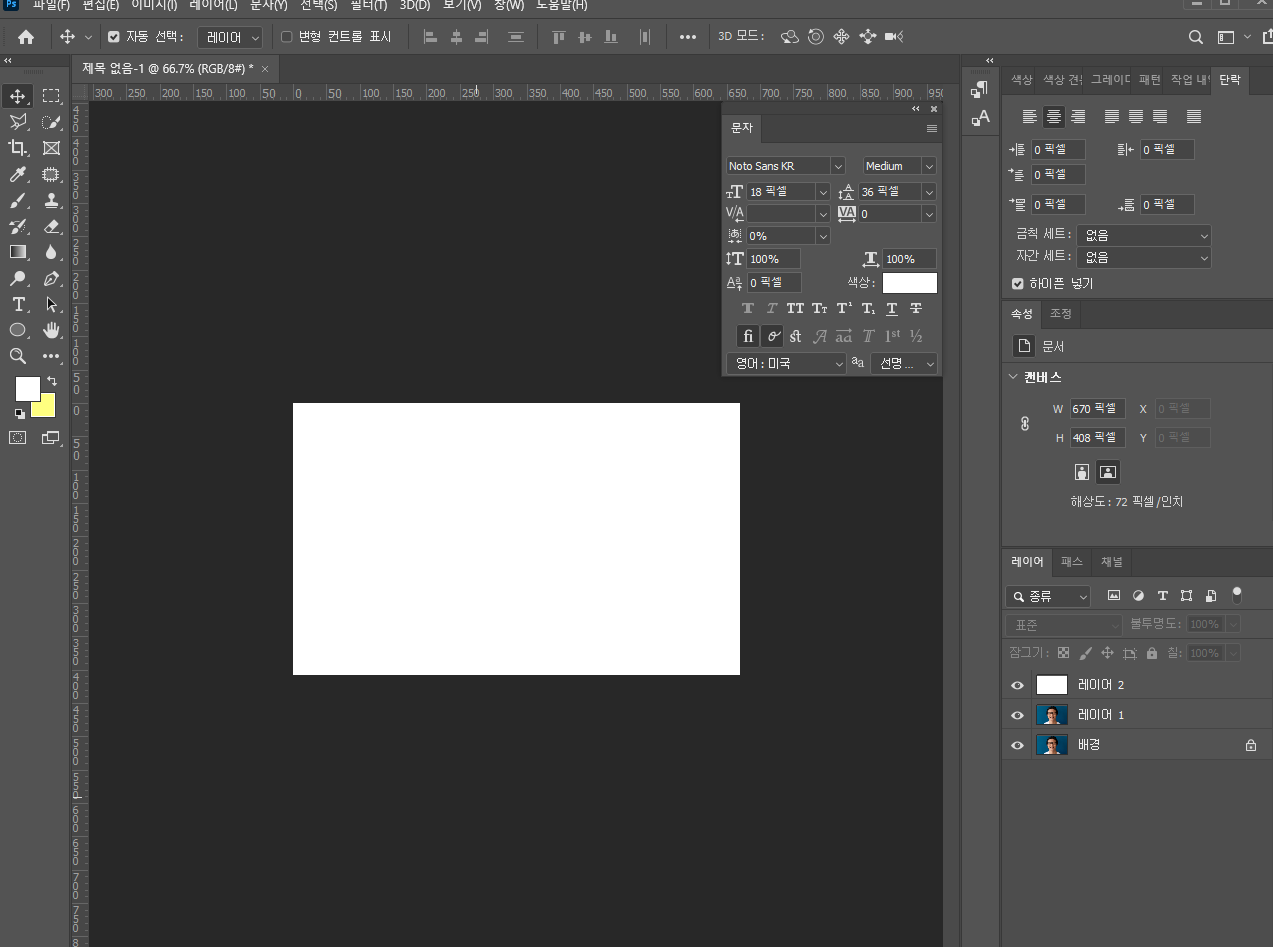Select the Ellipse shape tool
This screenshot has width=1273, height=947.
tap(18, 330)
